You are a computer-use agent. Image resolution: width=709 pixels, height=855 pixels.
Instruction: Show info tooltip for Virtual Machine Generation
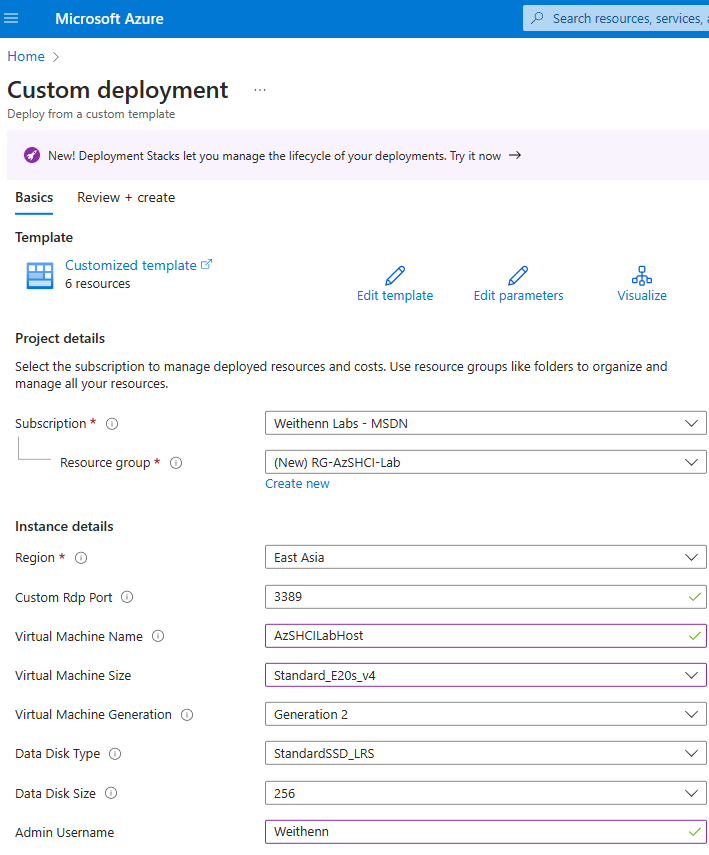(x=187, y=715)
